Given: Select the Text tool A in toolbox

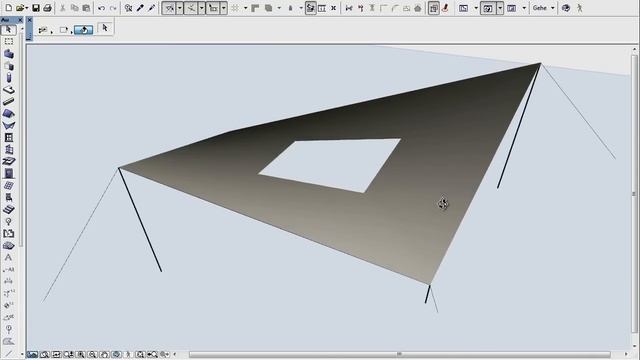Looking at the screenshot, I should click(x=8, y=258).
